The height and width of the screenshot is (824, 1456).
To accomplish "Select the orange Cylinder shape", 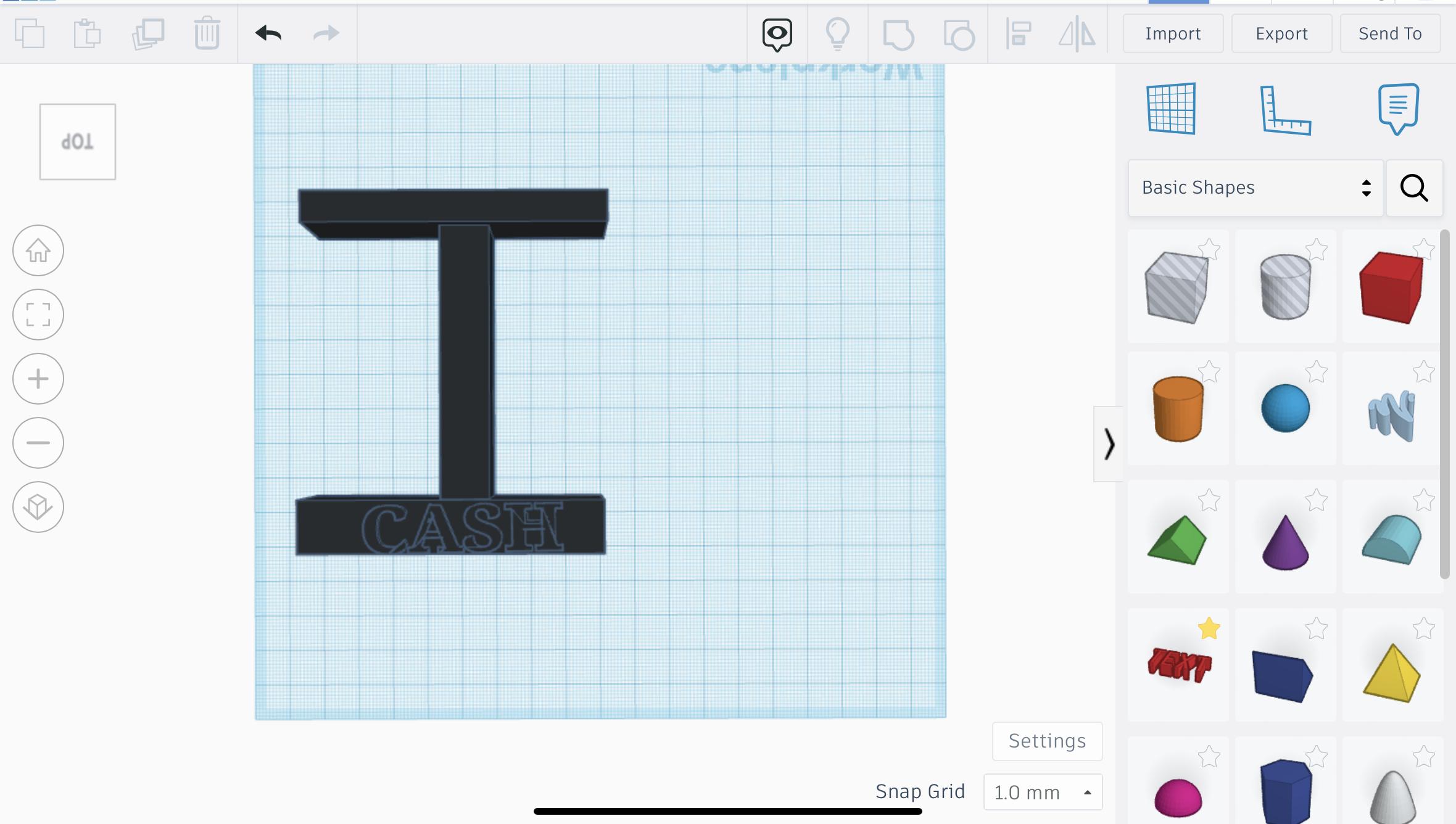I will [x=1178, y=408].
